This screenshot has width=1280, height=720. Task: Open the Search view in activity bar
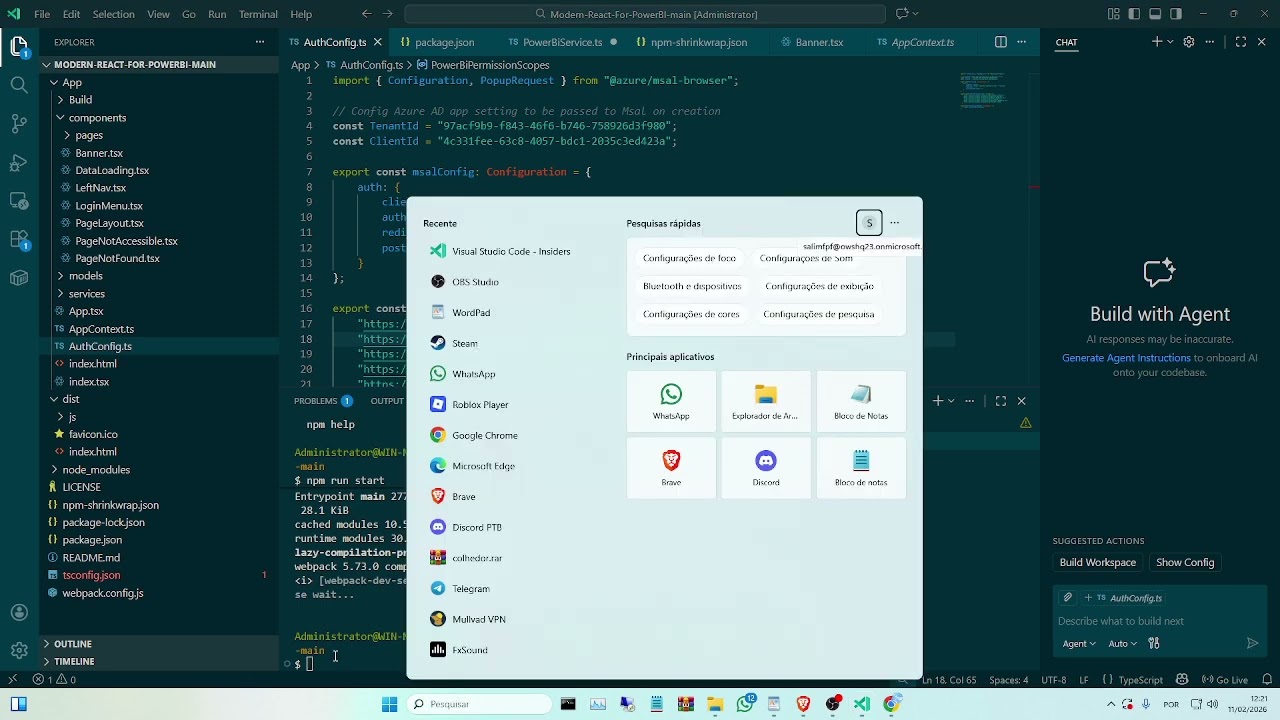(x=19, y=85)
